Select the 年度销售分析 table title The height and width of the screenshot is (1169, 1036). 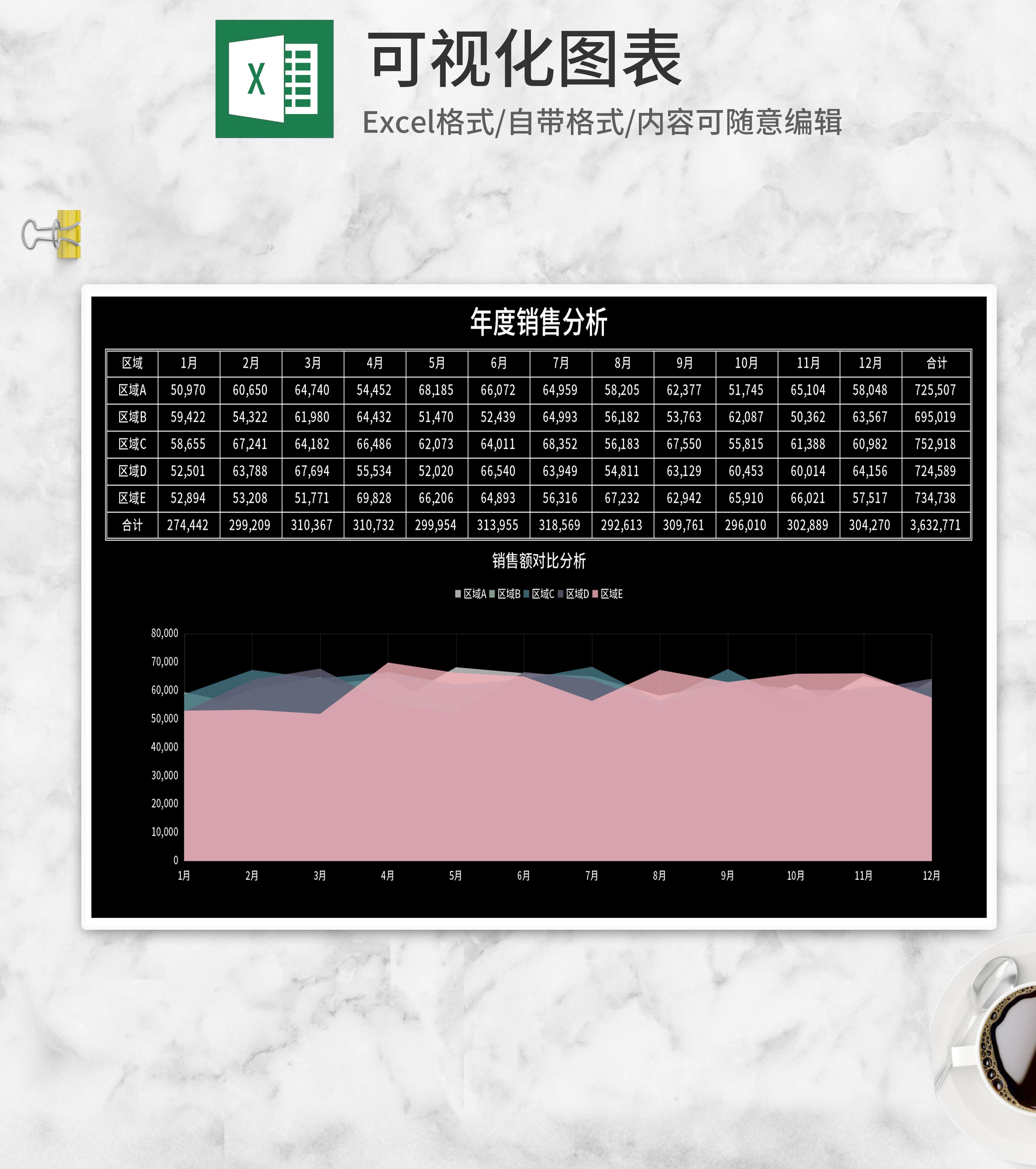(x=538, y=322)
